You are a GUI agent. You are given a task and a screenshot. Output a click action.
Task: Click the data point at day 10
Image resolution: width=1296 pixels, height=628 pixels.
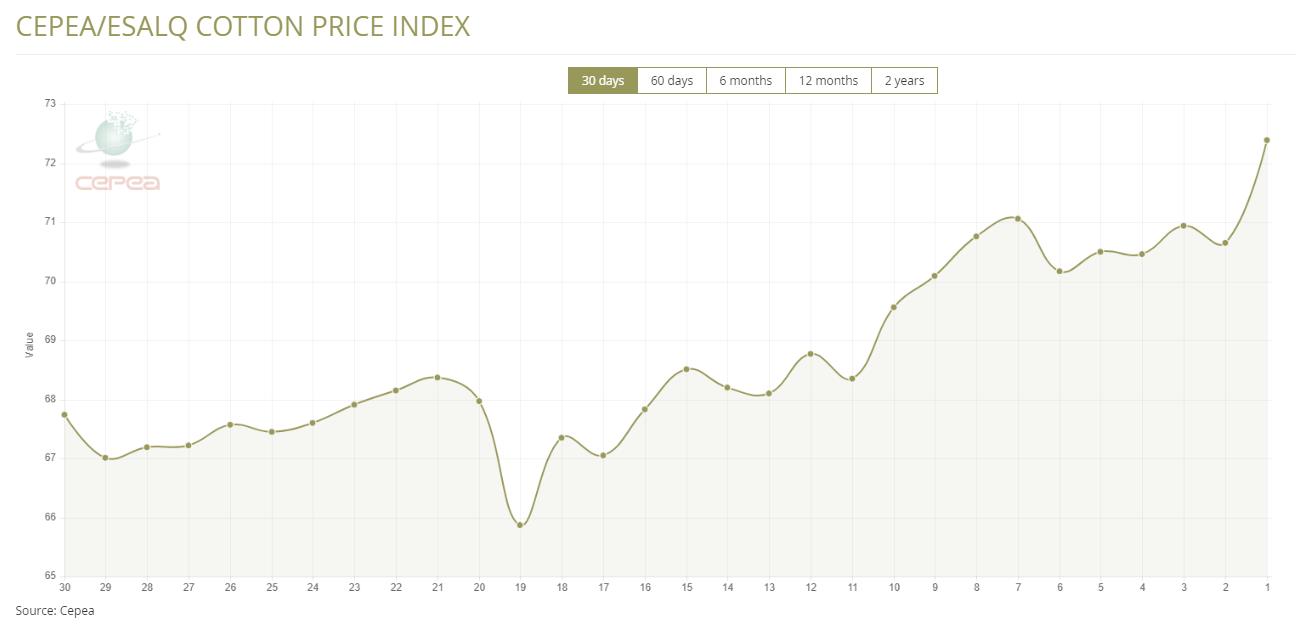coord(893,307)
